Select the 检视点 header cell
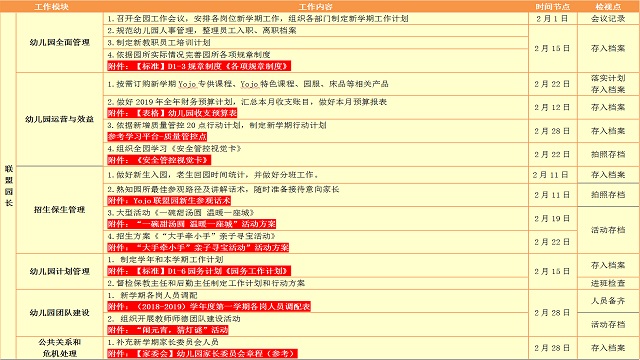Viewport: 640px width, 360px height. (x=608, y=7)
